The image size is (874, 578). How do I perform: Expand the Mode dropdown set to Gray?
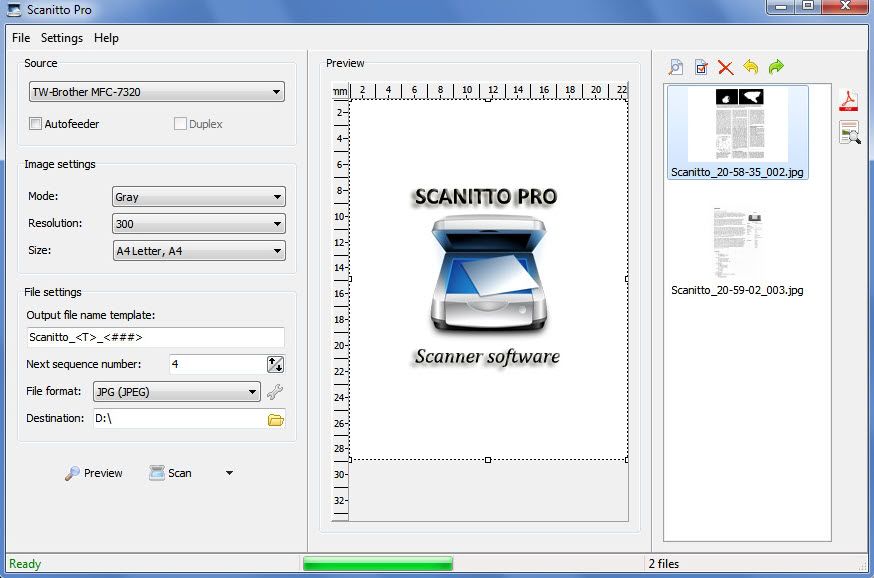tap(198, 197)
